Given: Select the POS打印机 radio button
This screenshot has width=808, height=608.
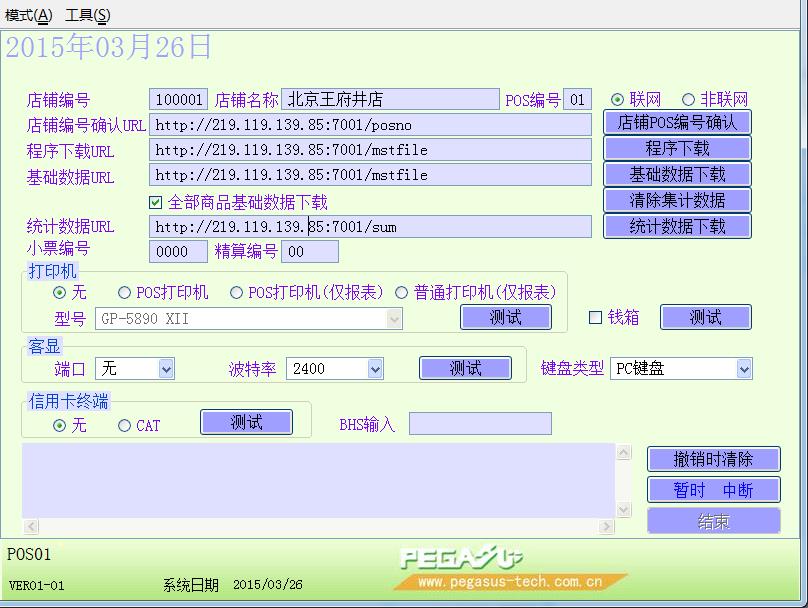Looking at the screenshot, I should click(125, 293).
